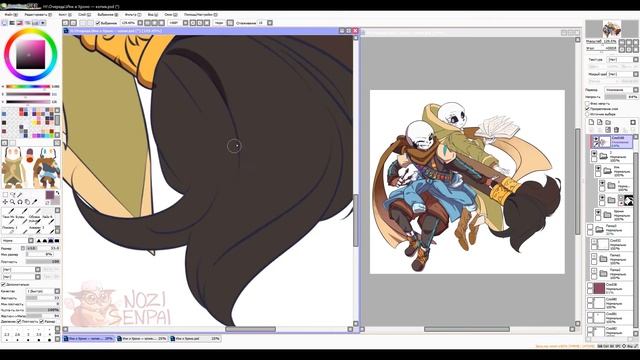Click the navigator preview thumbnail
The image size is (640, 360).
[x=611, y=29]
